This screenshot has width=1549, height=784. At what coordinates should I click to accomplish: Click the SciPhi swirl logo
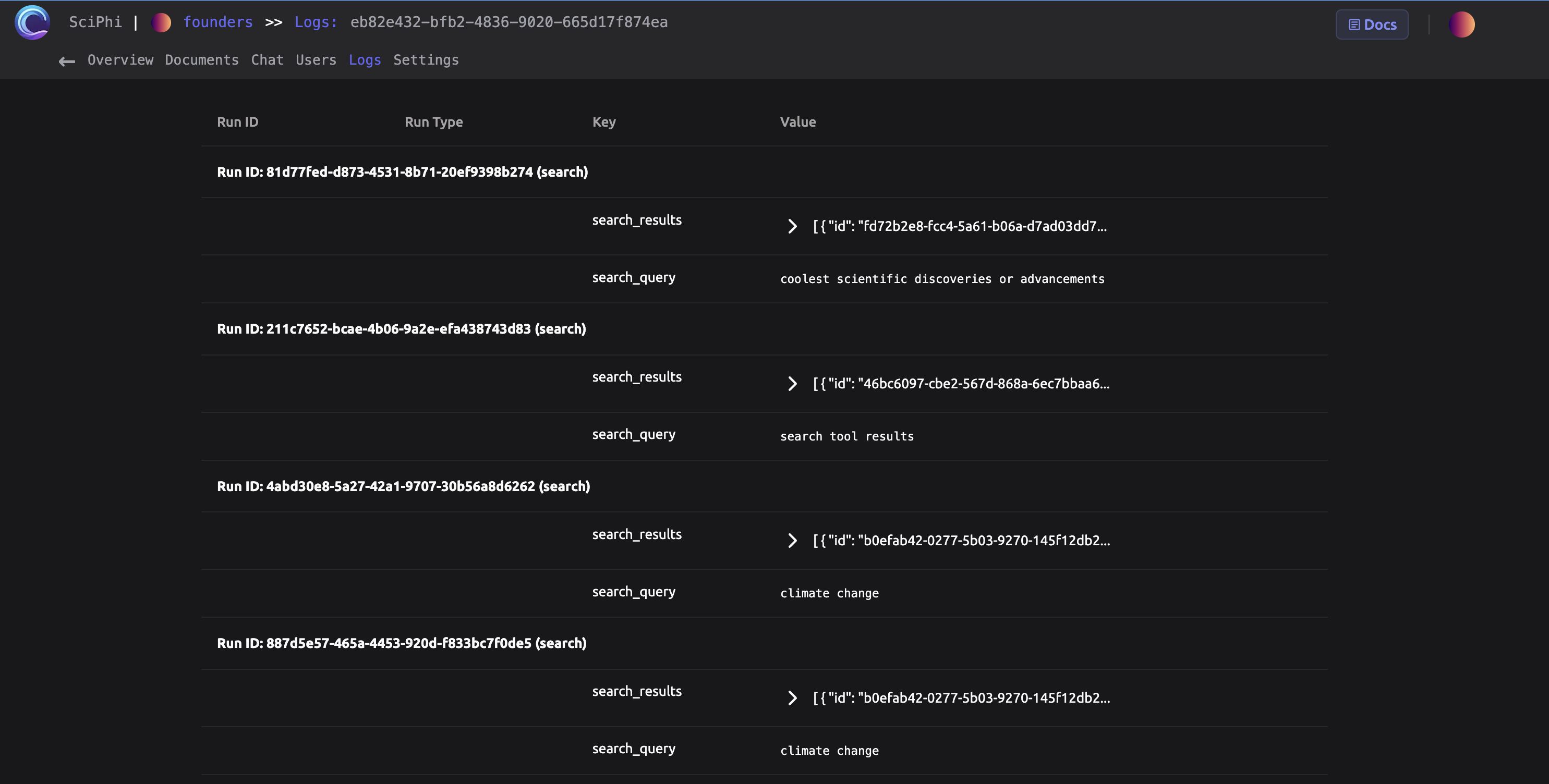pos(32,22)
